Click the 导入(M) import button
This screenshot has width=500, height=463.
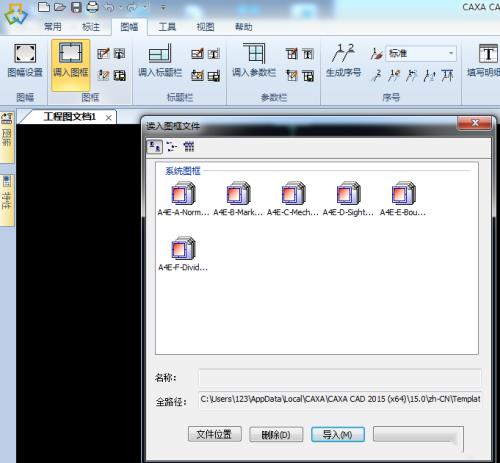[338, 434]
